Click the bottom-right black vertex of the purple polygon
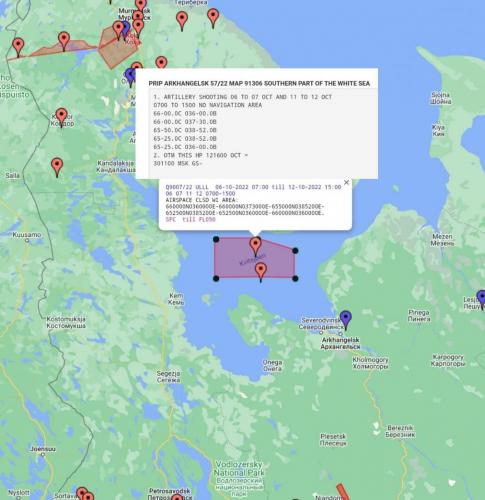This screenshot has height=500, width=485. point(295,278)
